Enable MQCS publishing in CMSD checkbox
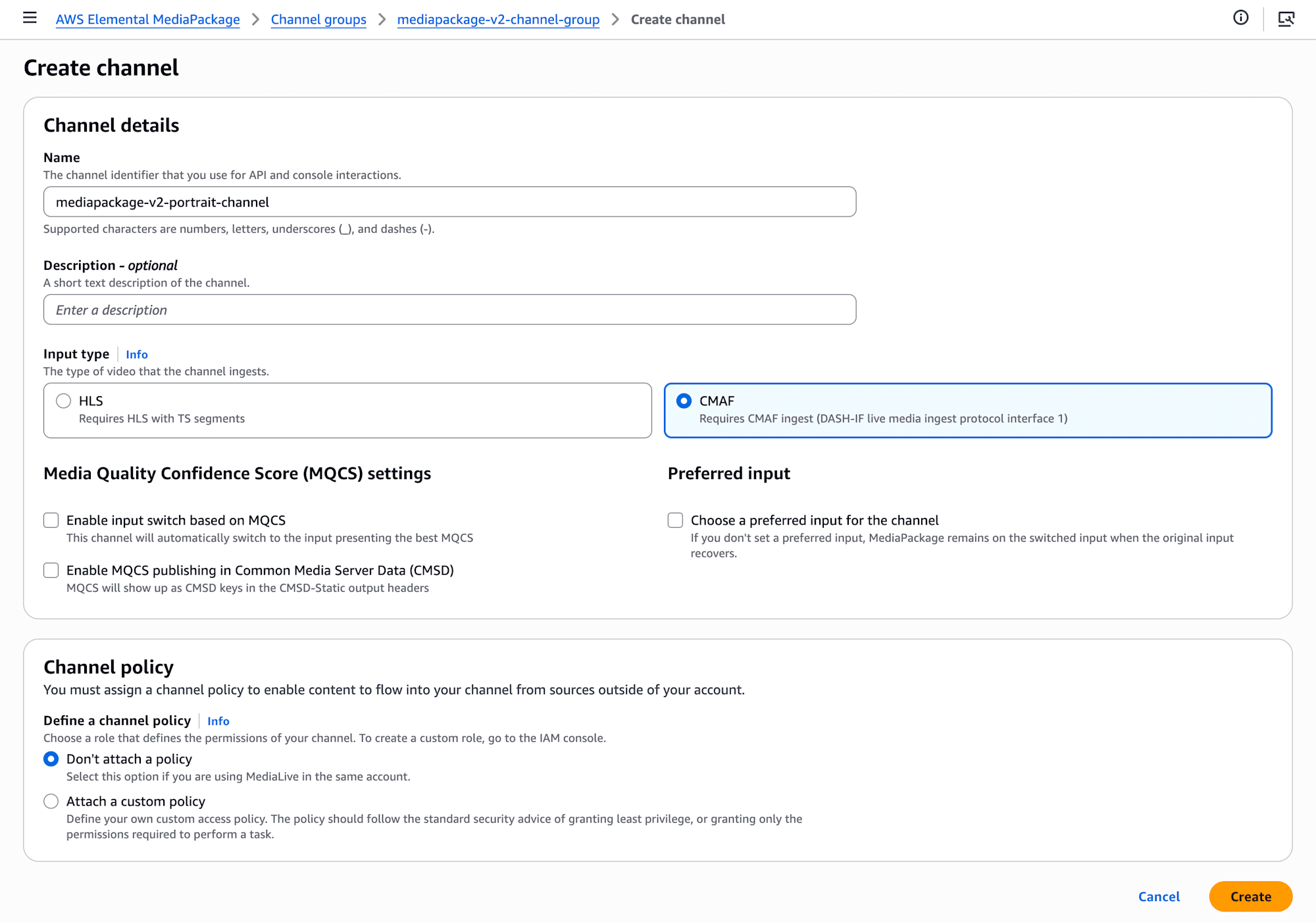This screenshot has width=1316, height=922. [x=51, y=571]
